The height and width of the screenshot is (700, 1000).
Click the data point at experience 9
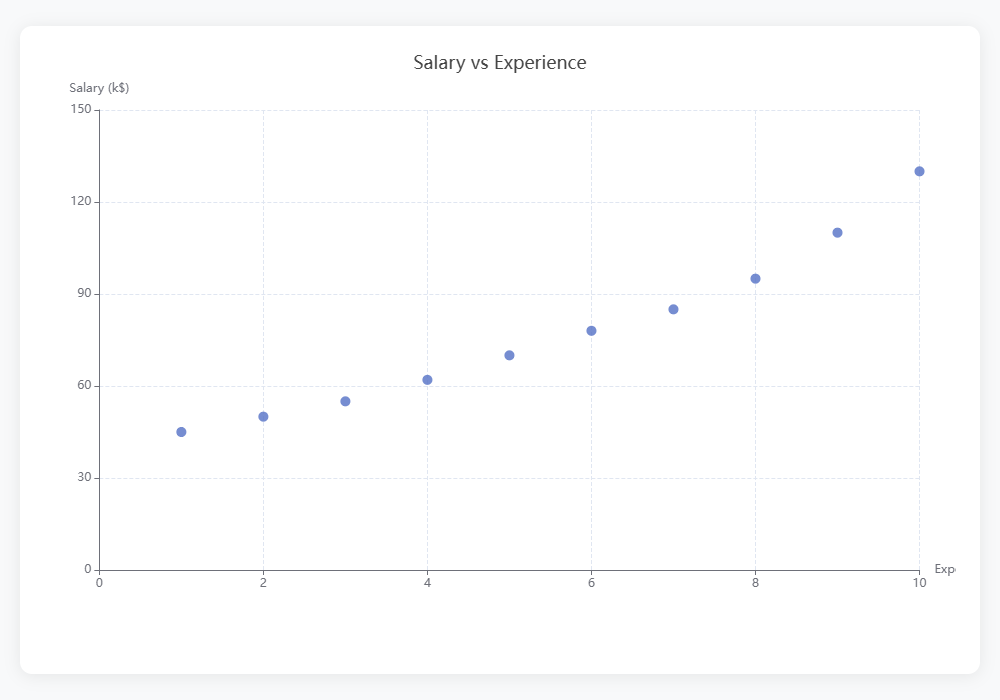(x=837, y=233)
